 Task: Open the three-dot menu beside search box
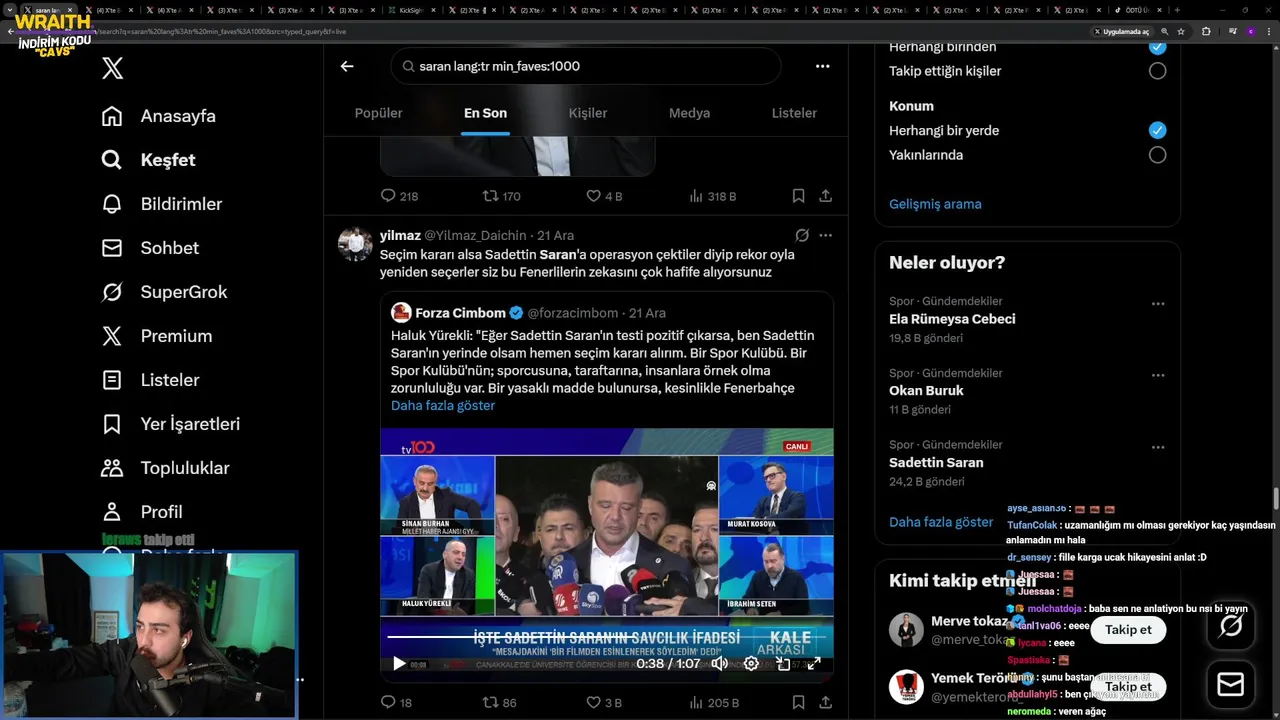pyautogui.click(x=822, y=66)
